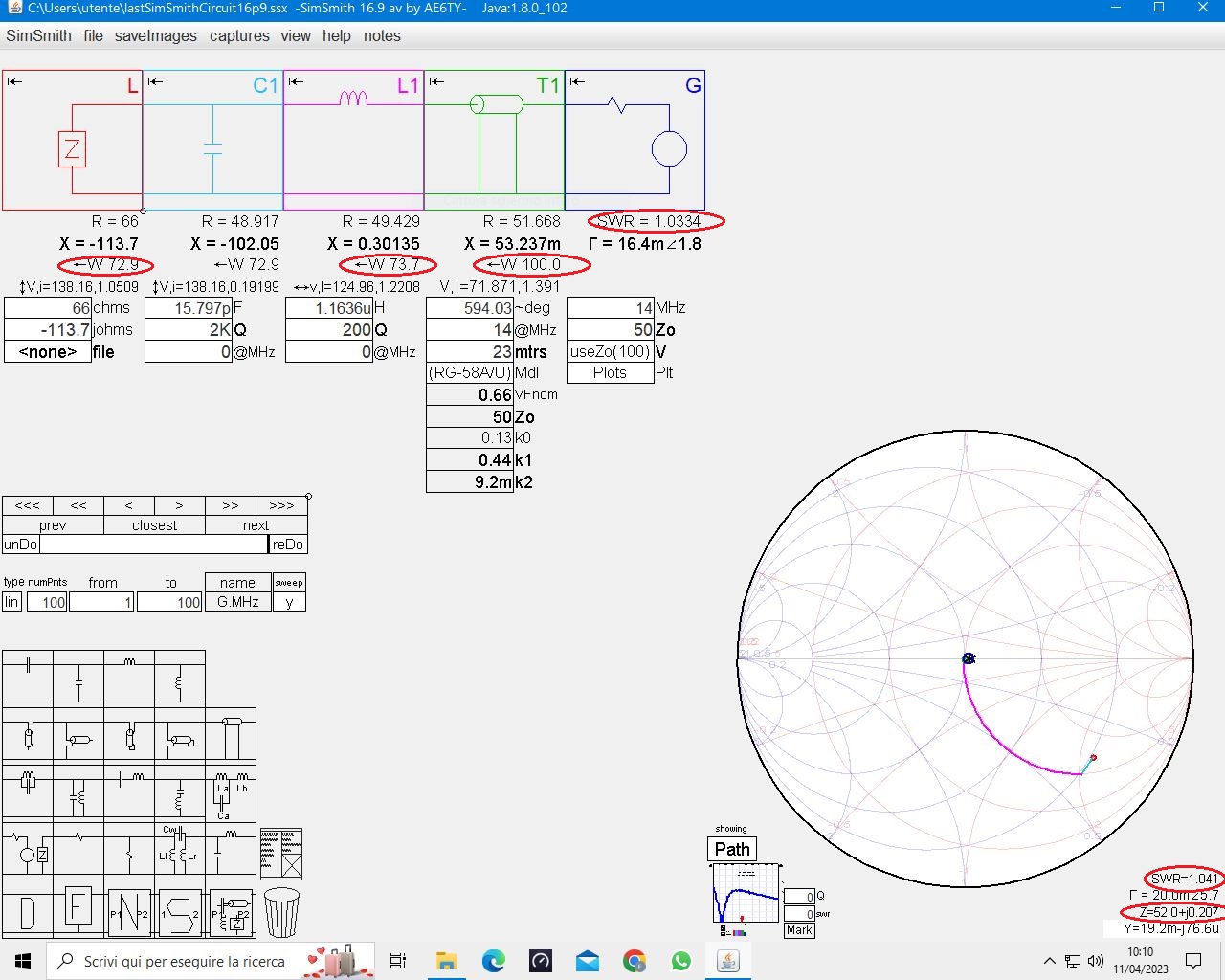This screenshot has width=1225, height=980.
Task: Open the Windows Start menu
Action: 23,961
